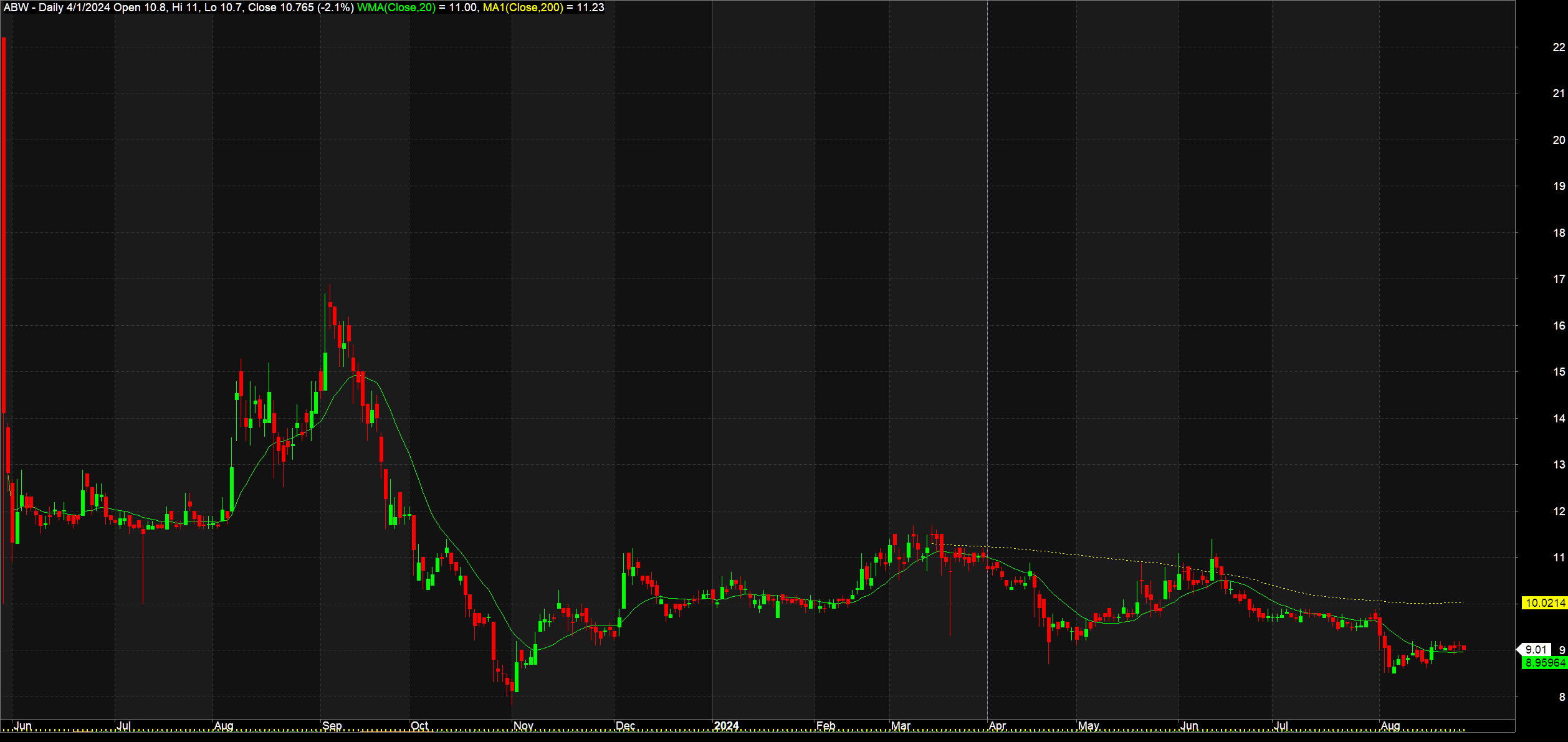Click the 22 price level on Y axis
The height and width of the screenshot is (742, 1568).
click(x=1559, y=47)
